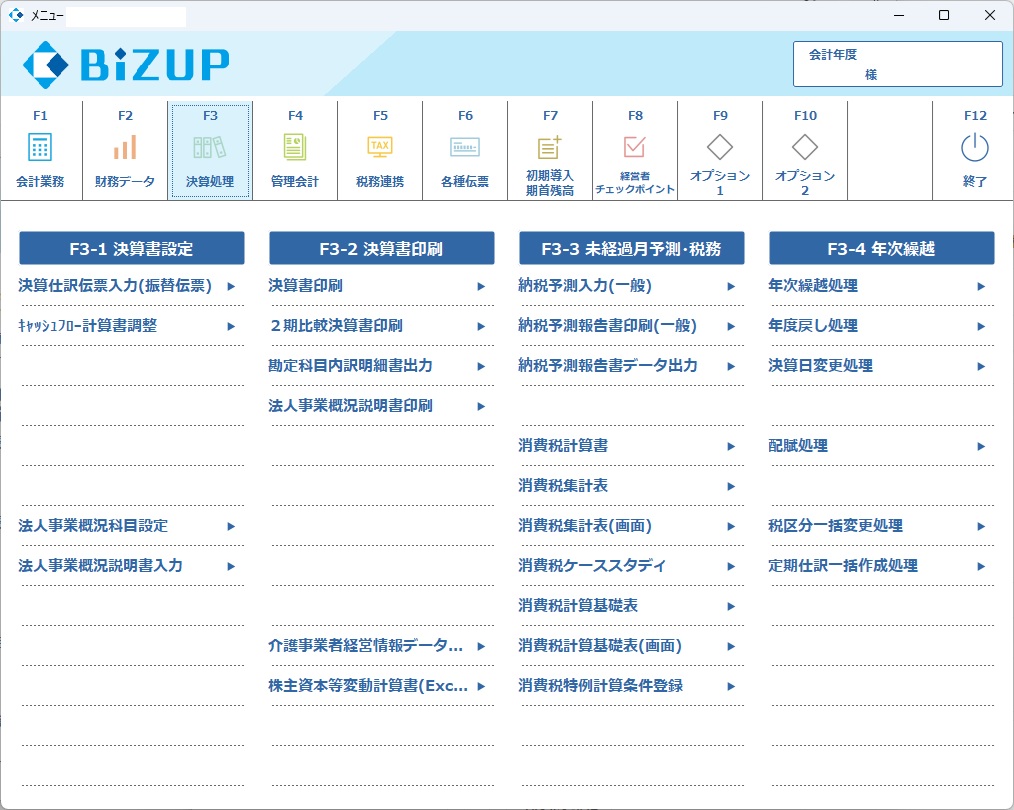Open 消費税集計表(画面)
This screenshot has height=810, width=1014.
click(x=585, y=526)
